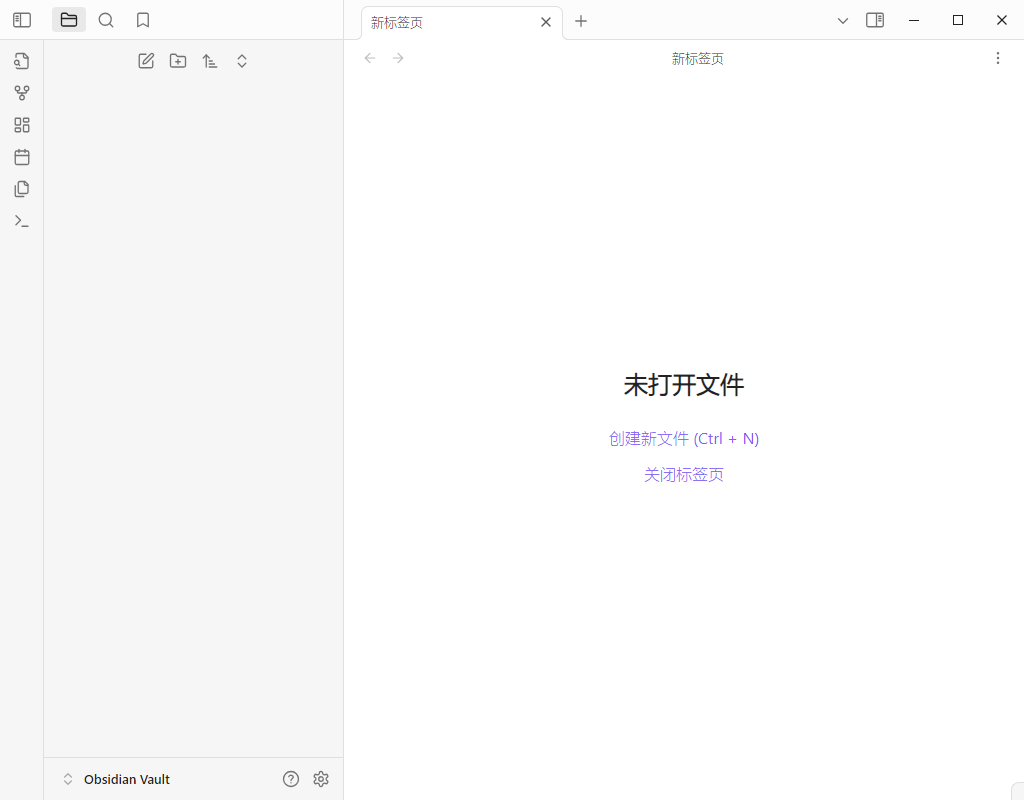
Task: Change the file sort order
Action: tap(210, 61)
